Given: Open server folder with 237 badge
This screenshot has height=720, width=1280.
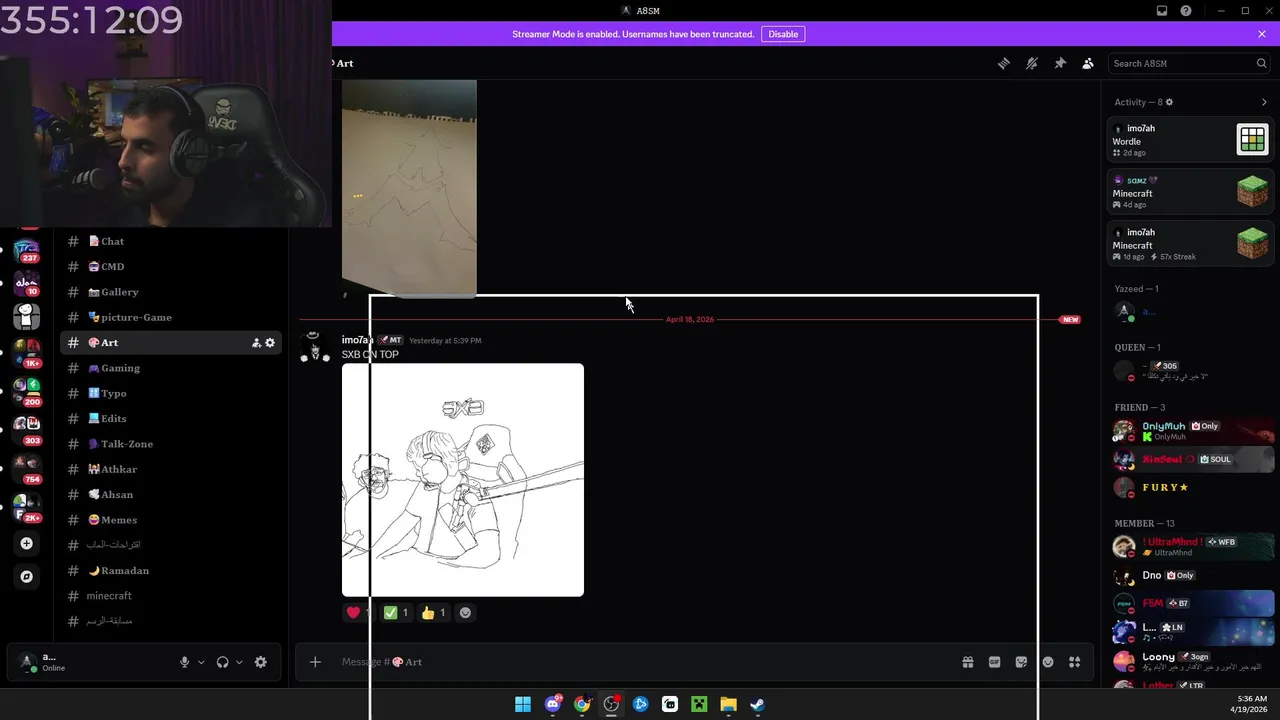Looking at the screenshot, I should tap(27, 250).
